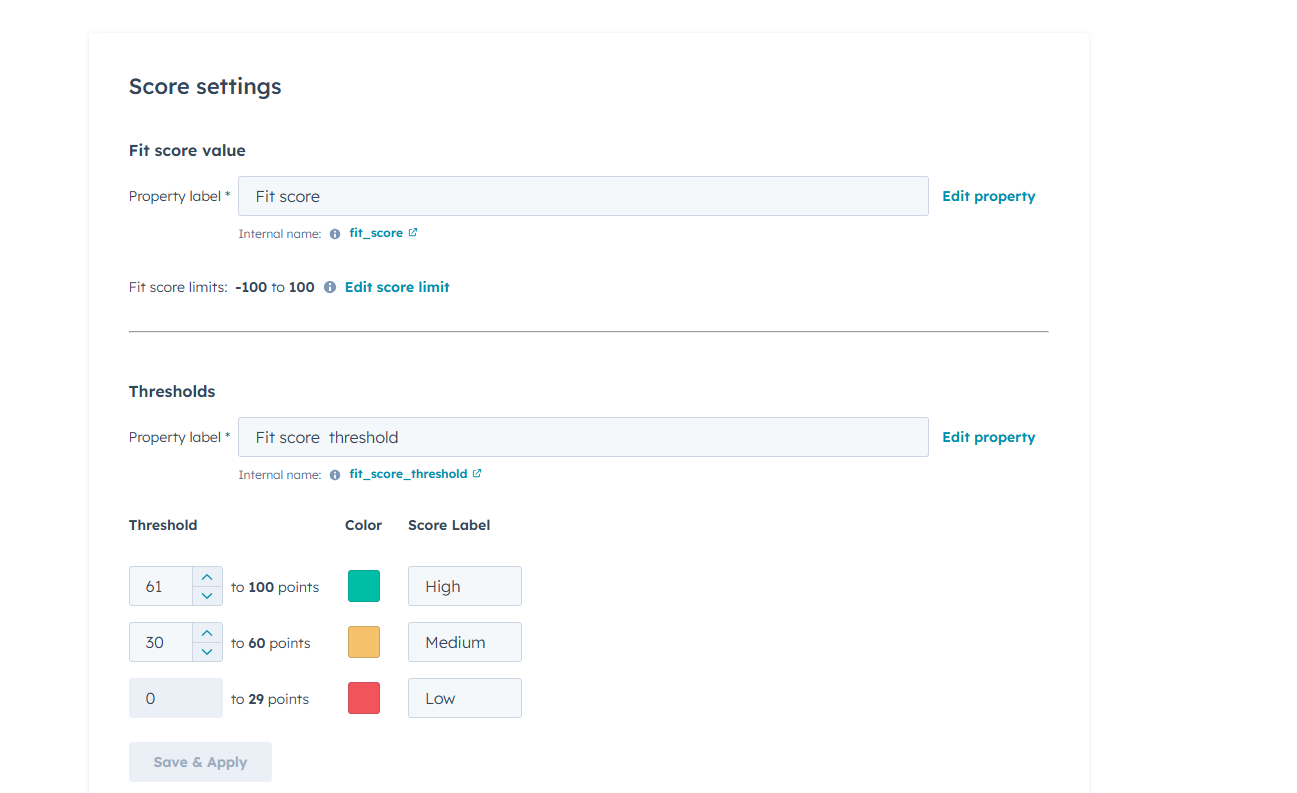The height and width of the screenshot is (793, 1297).
Task: Click the threshold field showing 30
Action: [161, 642]
